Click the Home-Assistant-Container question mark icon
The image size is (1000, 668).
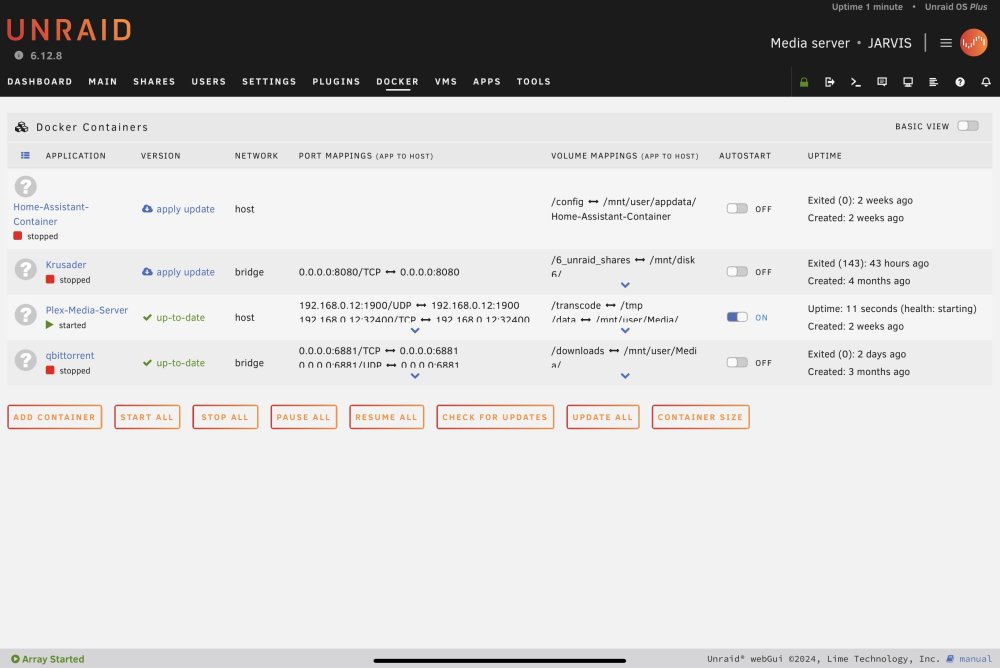click(x=26, y=186)
